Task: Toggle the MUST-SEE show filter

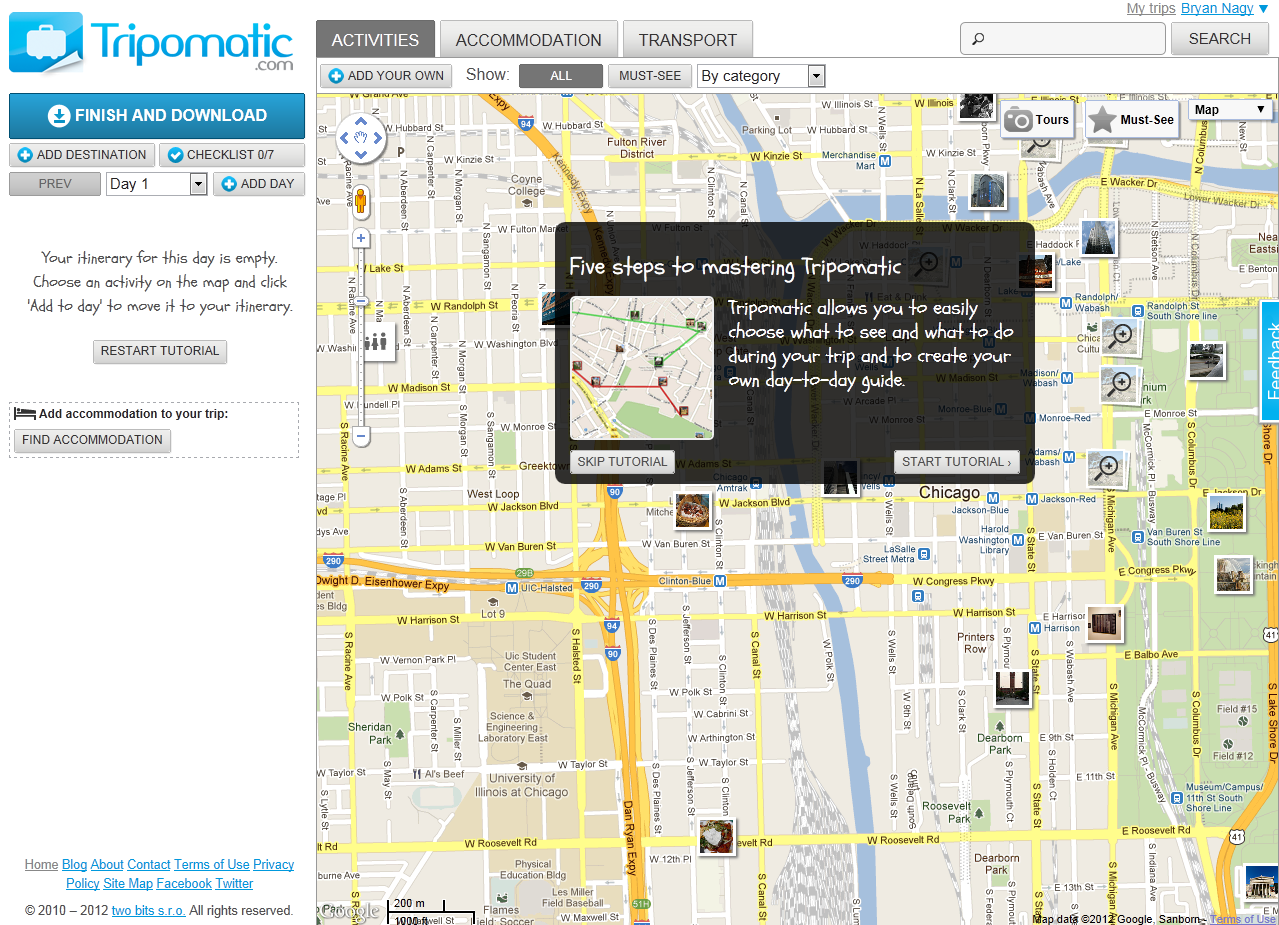Action: pyautogui.click(x=650, y=76)
